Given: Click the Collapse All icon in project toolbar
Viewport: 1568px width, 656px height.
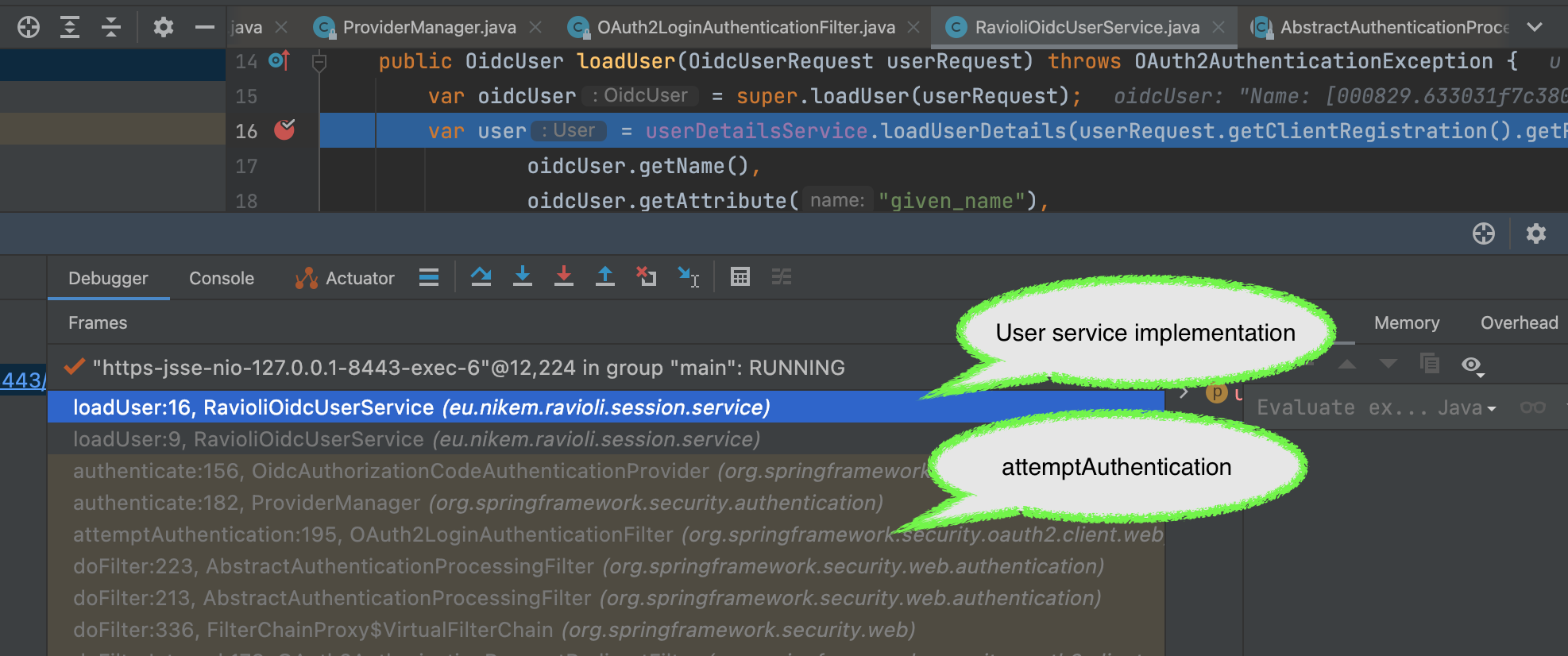Looking at the screenshot, I should (x=111, y=27).
